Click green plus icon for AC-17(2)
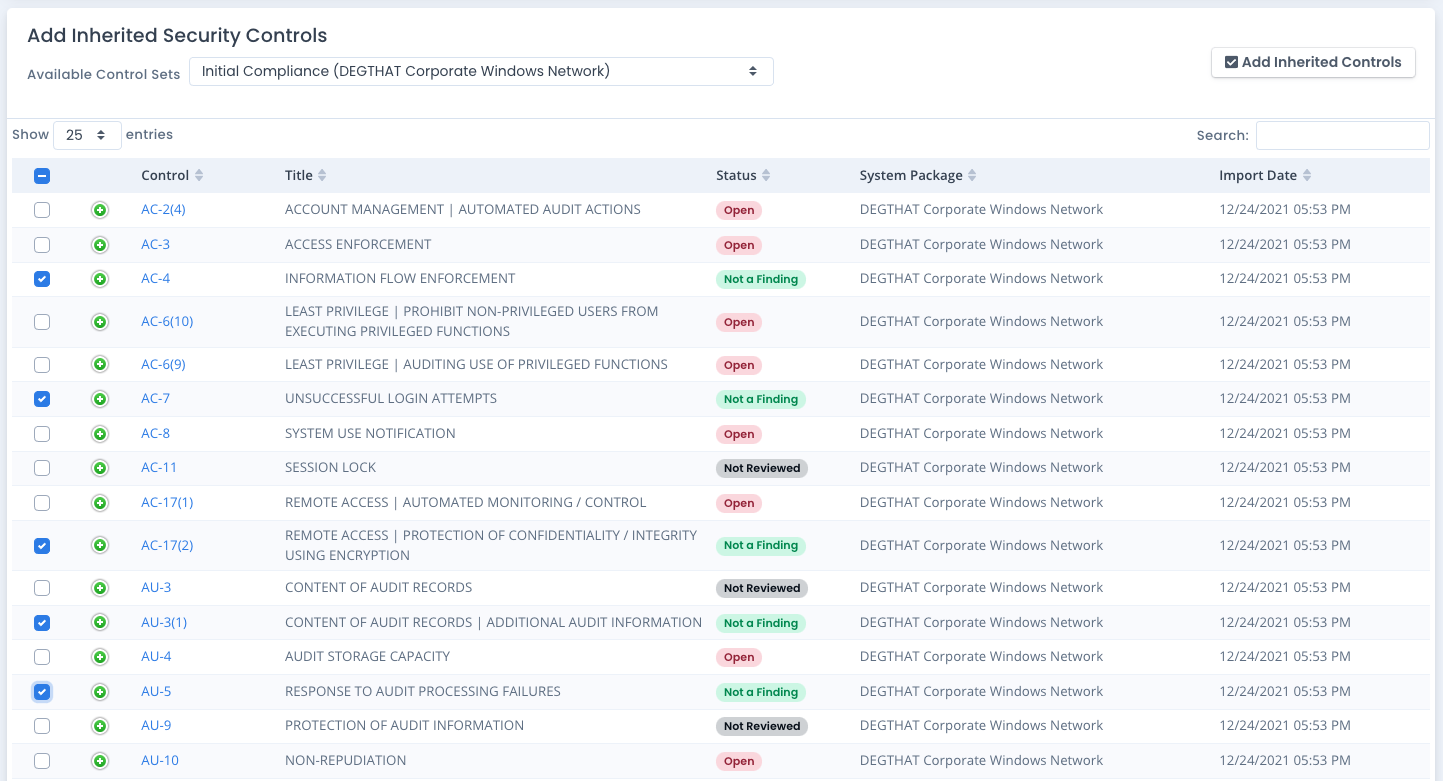The height and width of the screenshot is (781, 1443). point(100,545)
